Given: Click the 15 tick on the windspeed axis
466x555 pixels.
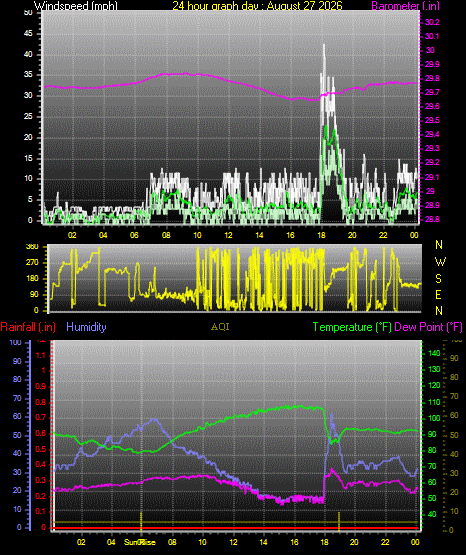Looking at the screenshot, I should [28, 158].
